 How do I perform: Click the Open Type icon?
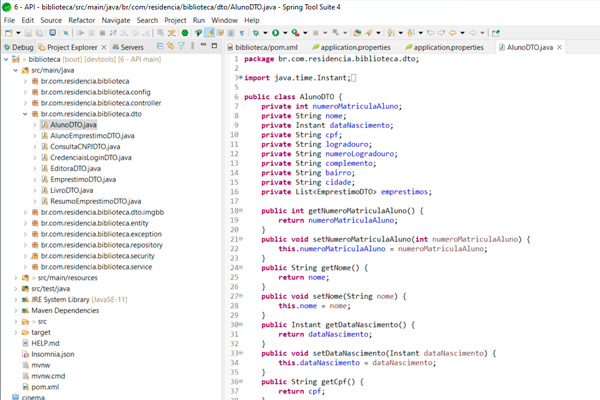pyautogui.click(x=357, y=33)
